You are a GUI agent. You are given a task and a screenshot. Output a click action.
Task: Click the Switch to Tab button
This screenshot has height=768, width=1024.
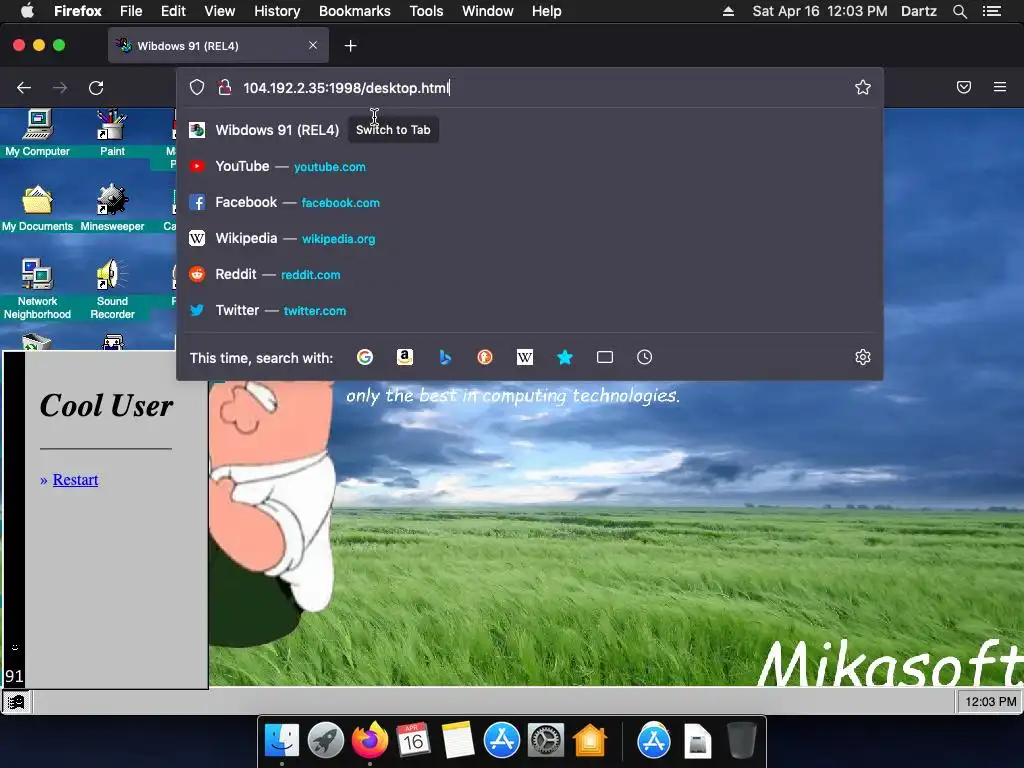[x=393, y=129]
